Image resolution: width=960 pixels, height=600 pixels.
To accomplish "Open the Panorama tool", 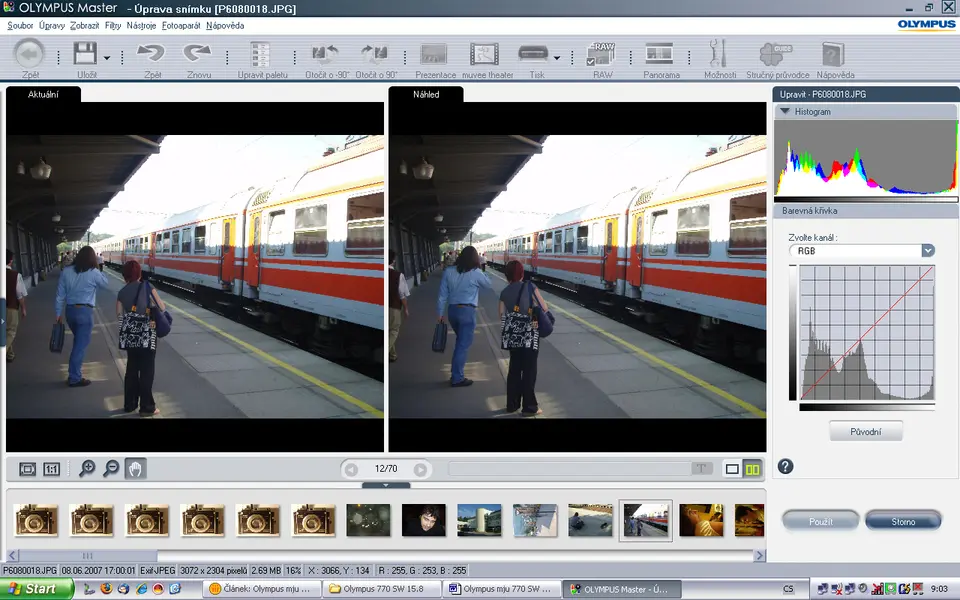I will pos(659,55).
